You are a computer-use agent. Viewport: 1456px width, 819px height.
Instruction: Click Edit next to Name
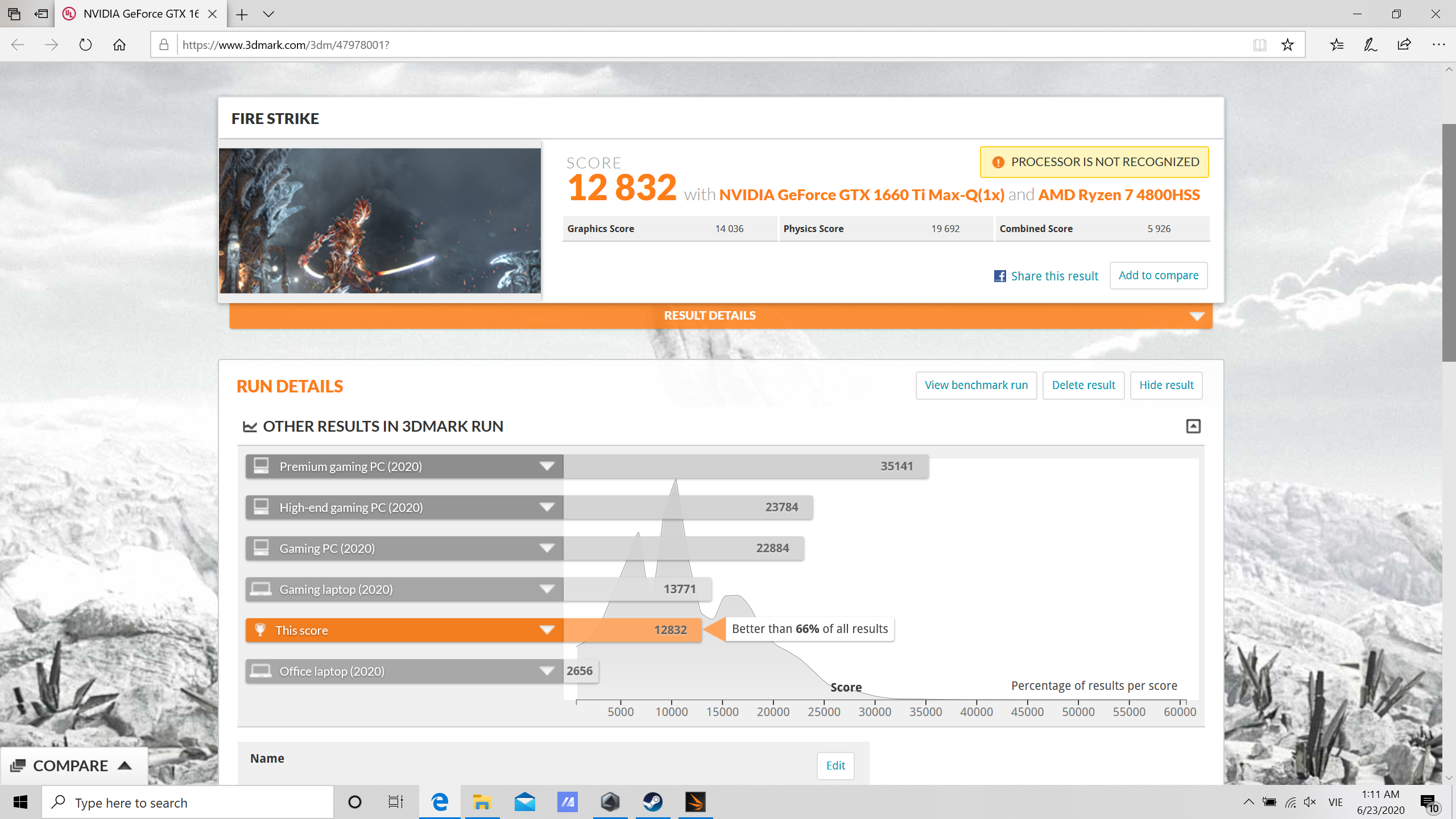[835, 766]
